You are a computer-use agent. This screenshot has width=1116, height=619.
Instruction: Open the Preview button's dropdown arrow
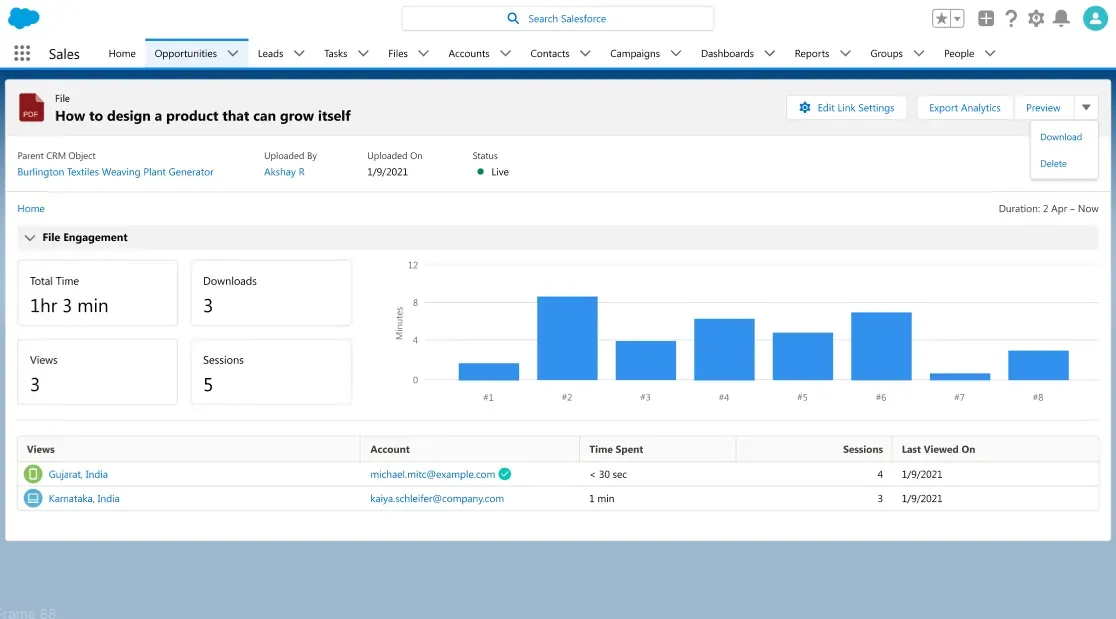click(1086, 107)
